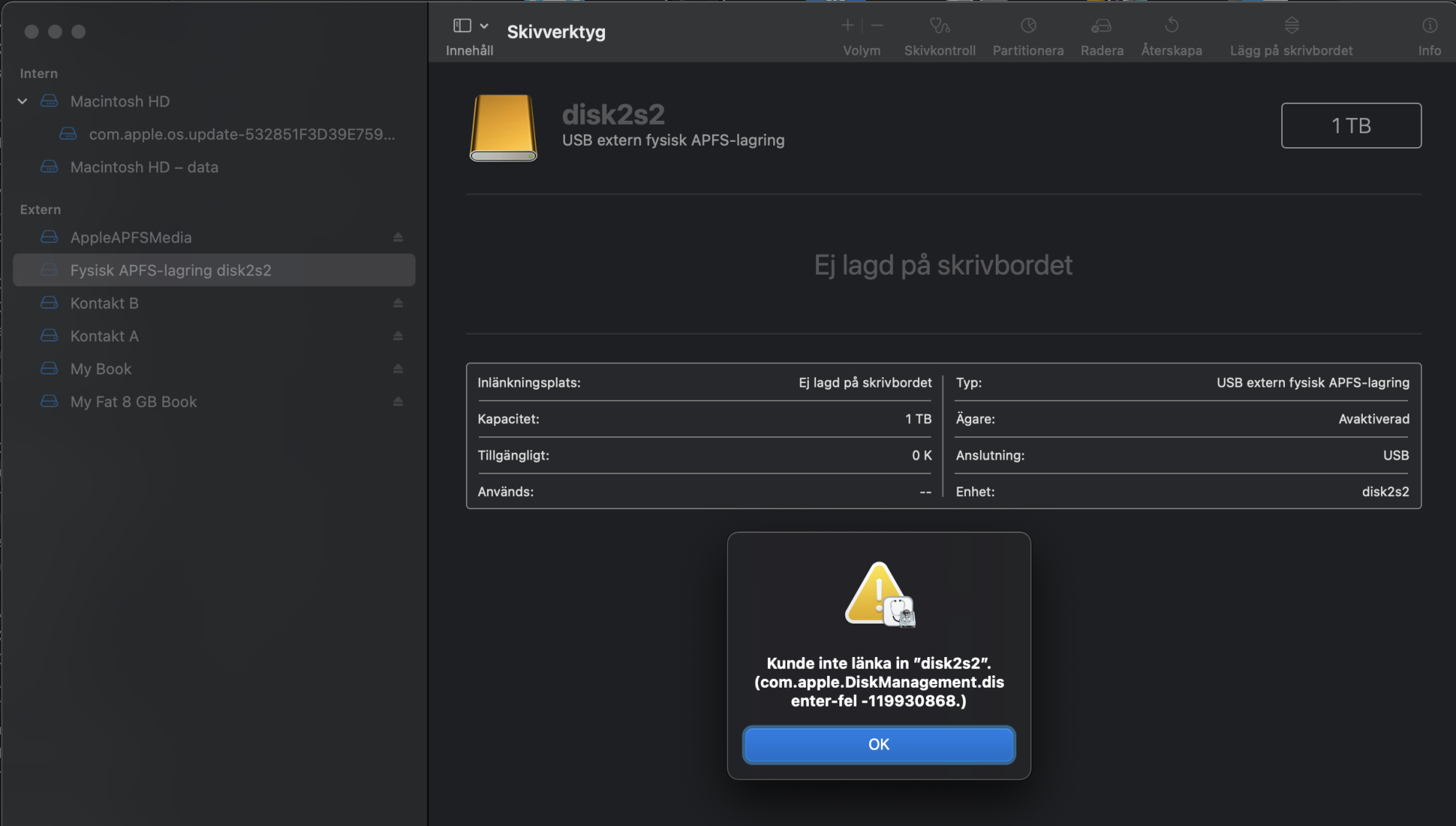Image resolution: width=1456 pixels, height=826 pixels.
Task: Select My Fat 8 GB Book volume
Action: coord(133,401)
